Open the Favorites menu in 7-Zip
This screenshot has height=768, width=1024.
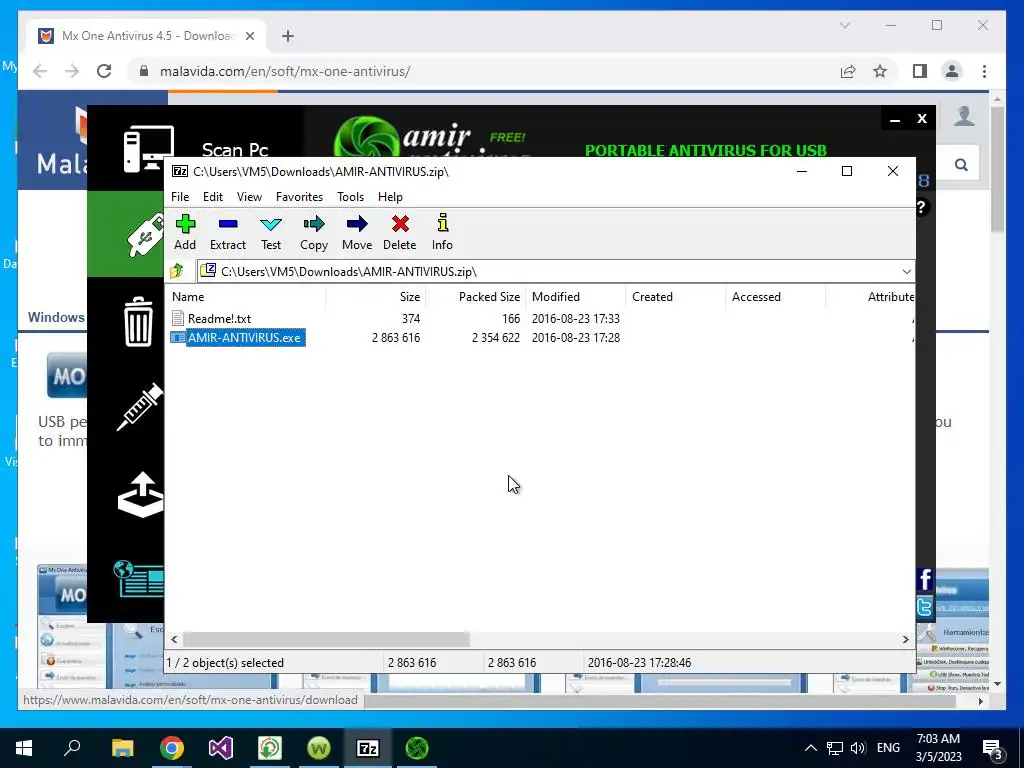tap(299, 197)
